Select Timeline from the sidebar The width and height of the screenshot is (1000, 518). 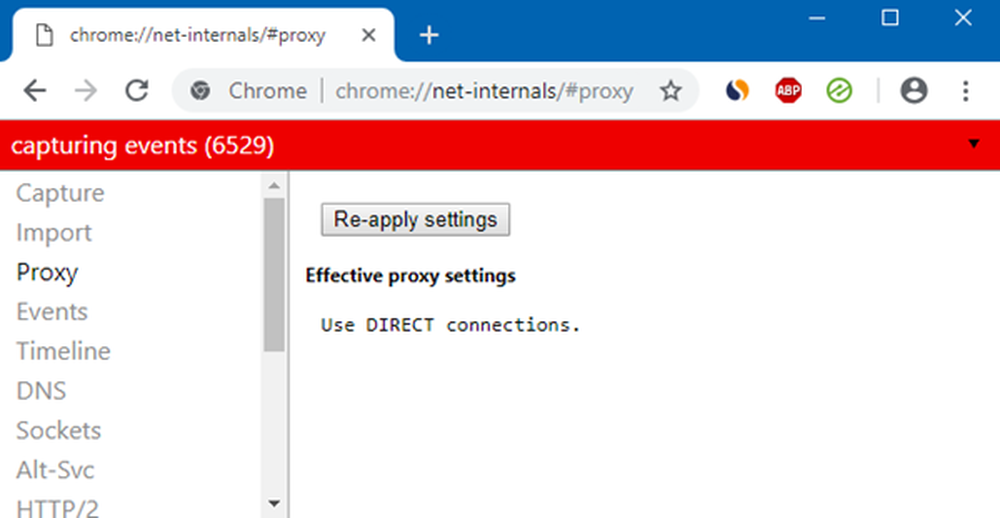63,352
